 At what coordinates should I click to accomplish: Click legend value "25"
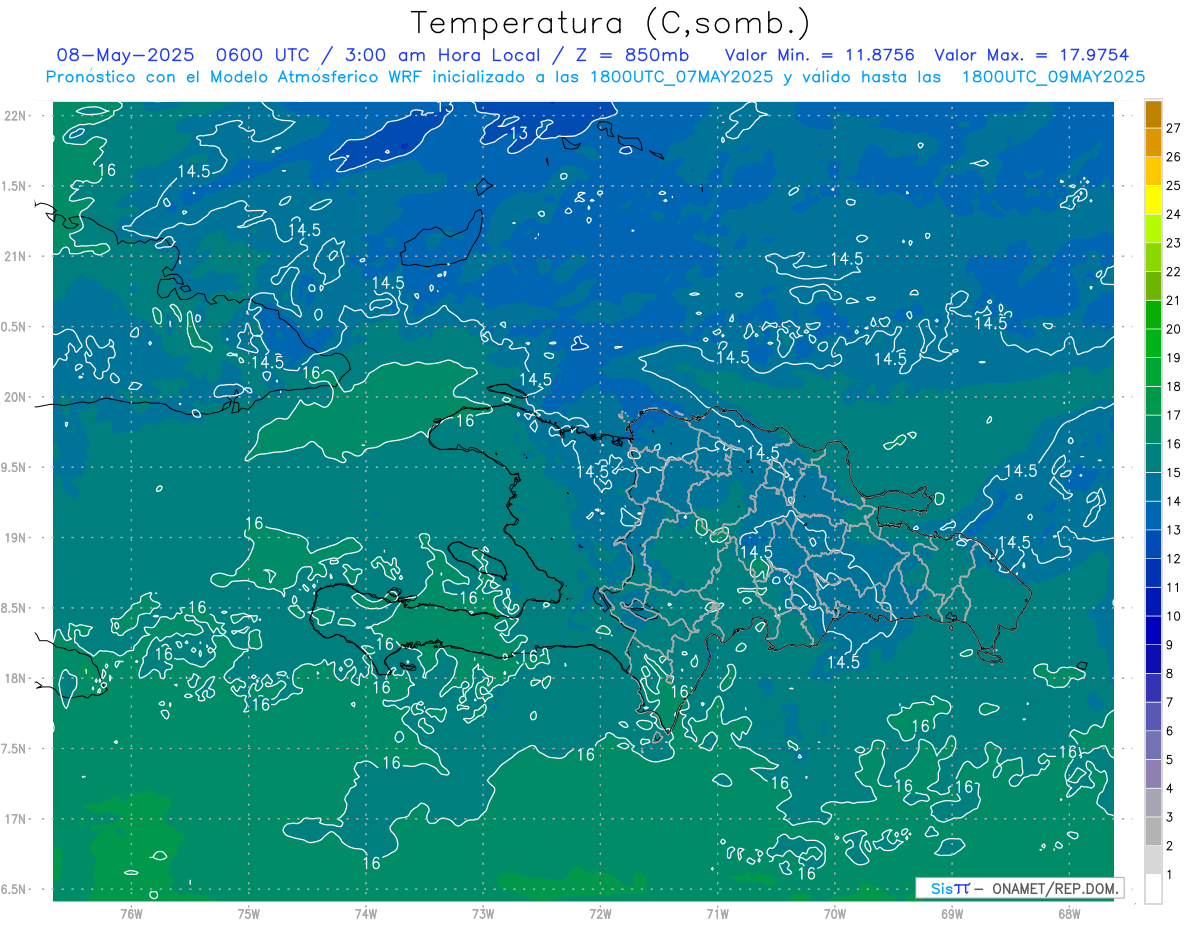click(x=1174, y=185)
